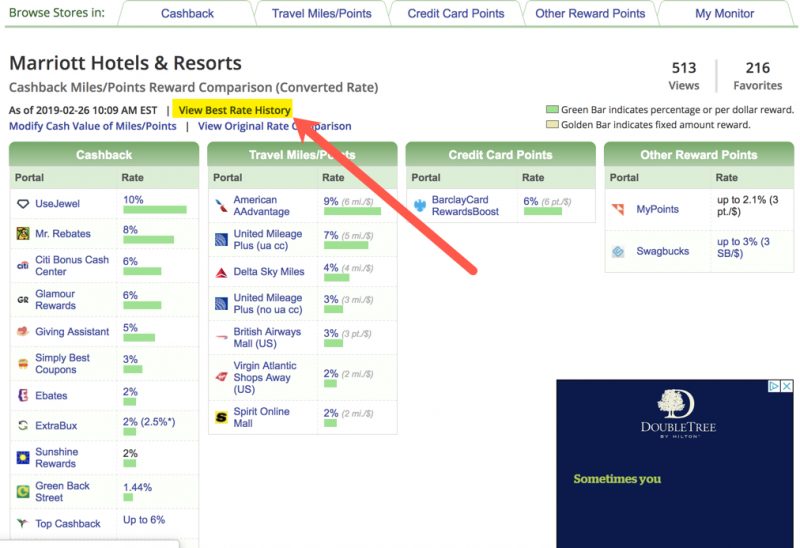Image resolution: width=800 pixels, height=548 pixels.
Task: Click the 513 Views counter
Action: tap(684, 76)
